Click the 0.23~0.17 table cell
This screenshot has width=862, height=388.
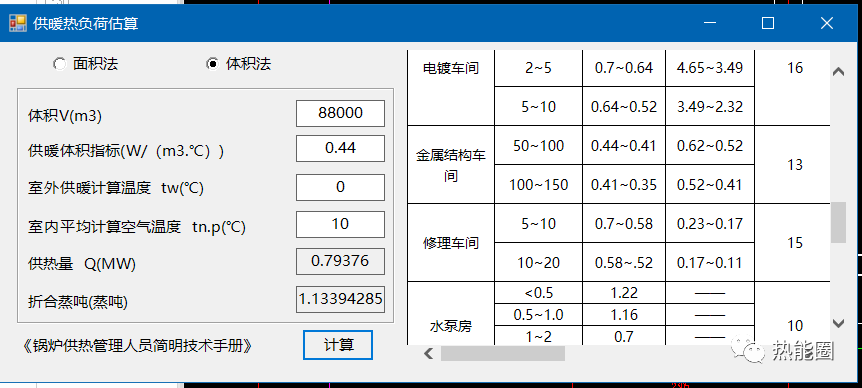pyautogui.click(x=710, y=224)
